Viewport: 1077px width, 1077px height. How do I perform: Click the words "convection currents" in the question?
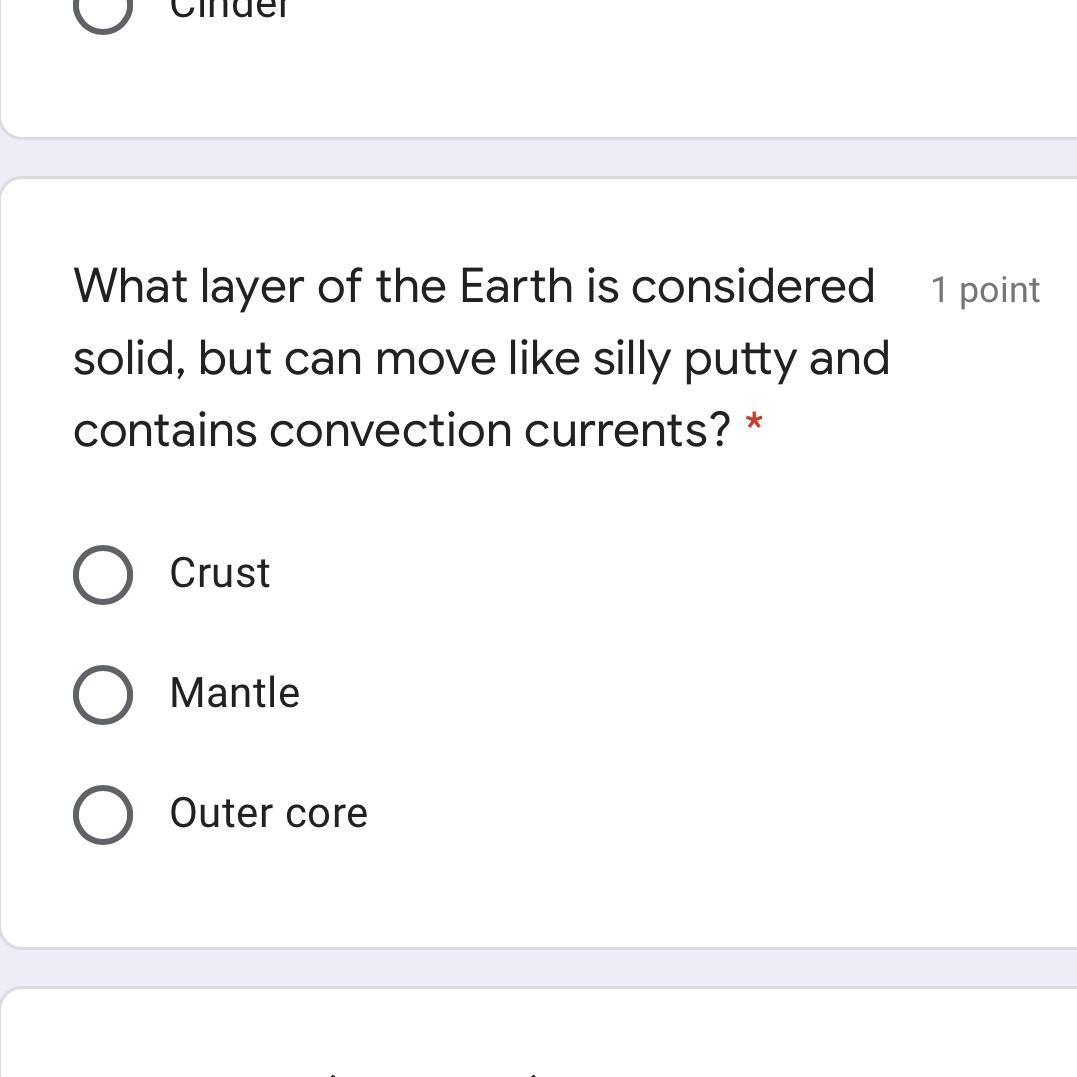click(500, 430)
